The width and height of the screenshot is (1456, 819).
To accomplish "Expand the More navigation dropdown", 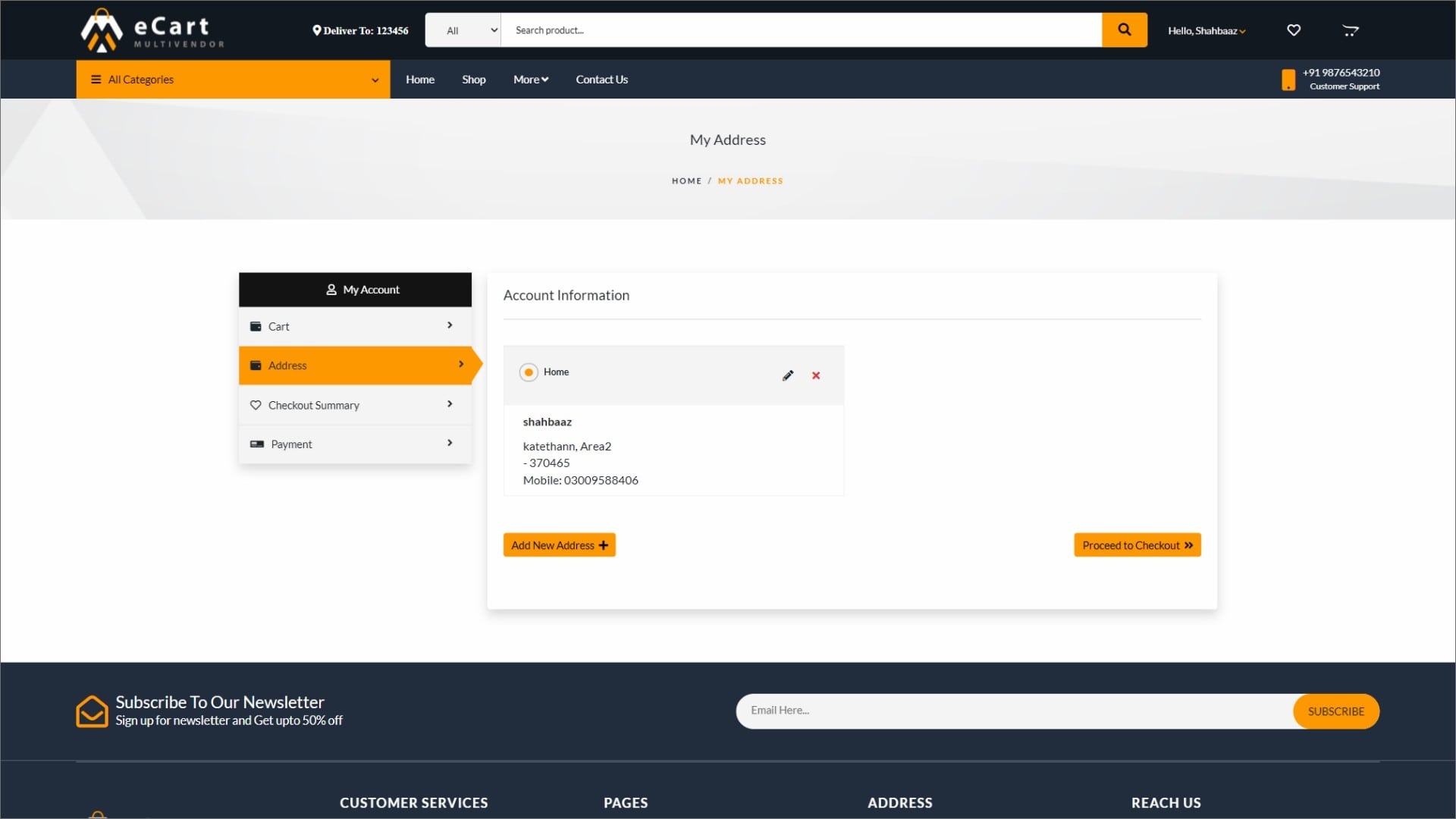I will tap(530, 79).
